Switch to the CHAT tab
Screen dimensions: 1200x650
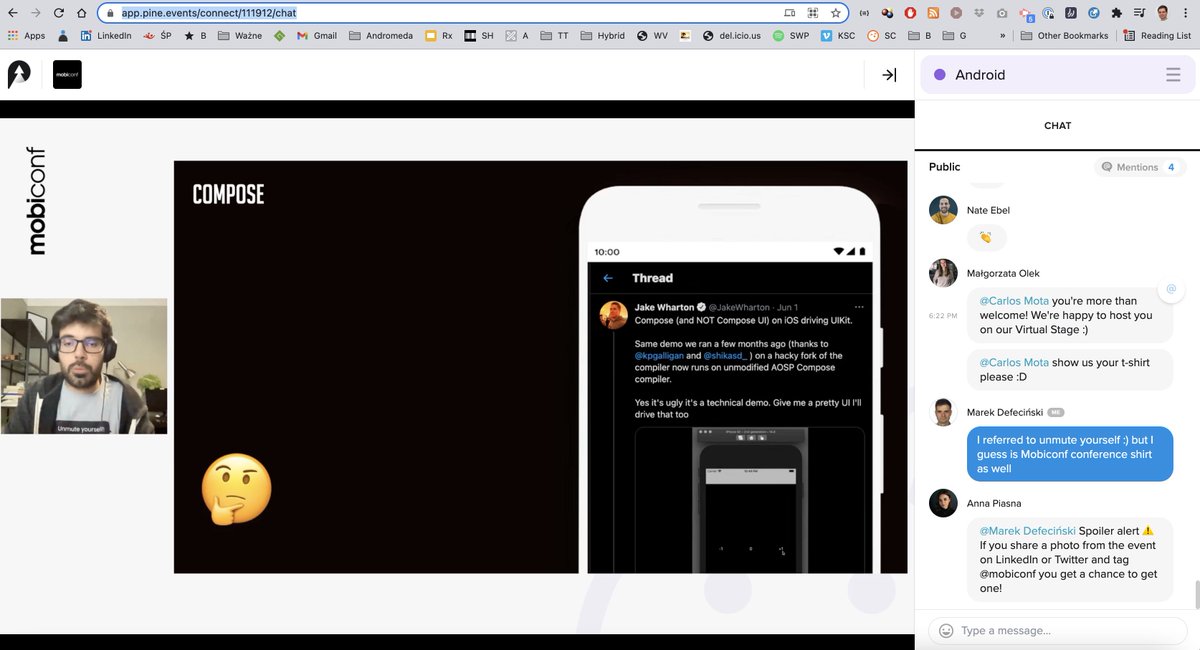coord(1057,126)
